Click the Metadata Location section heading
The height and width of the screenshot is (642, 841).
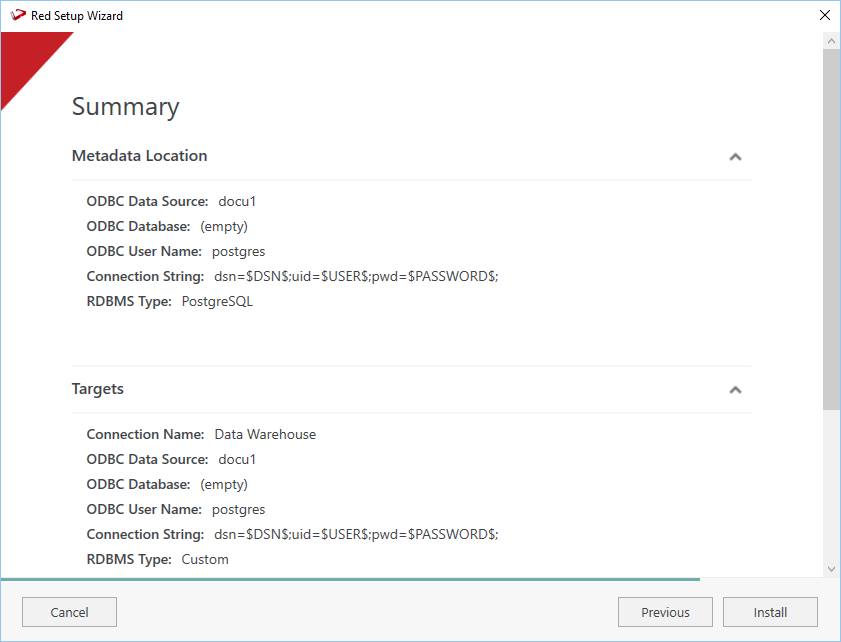[x=140, y=156]
